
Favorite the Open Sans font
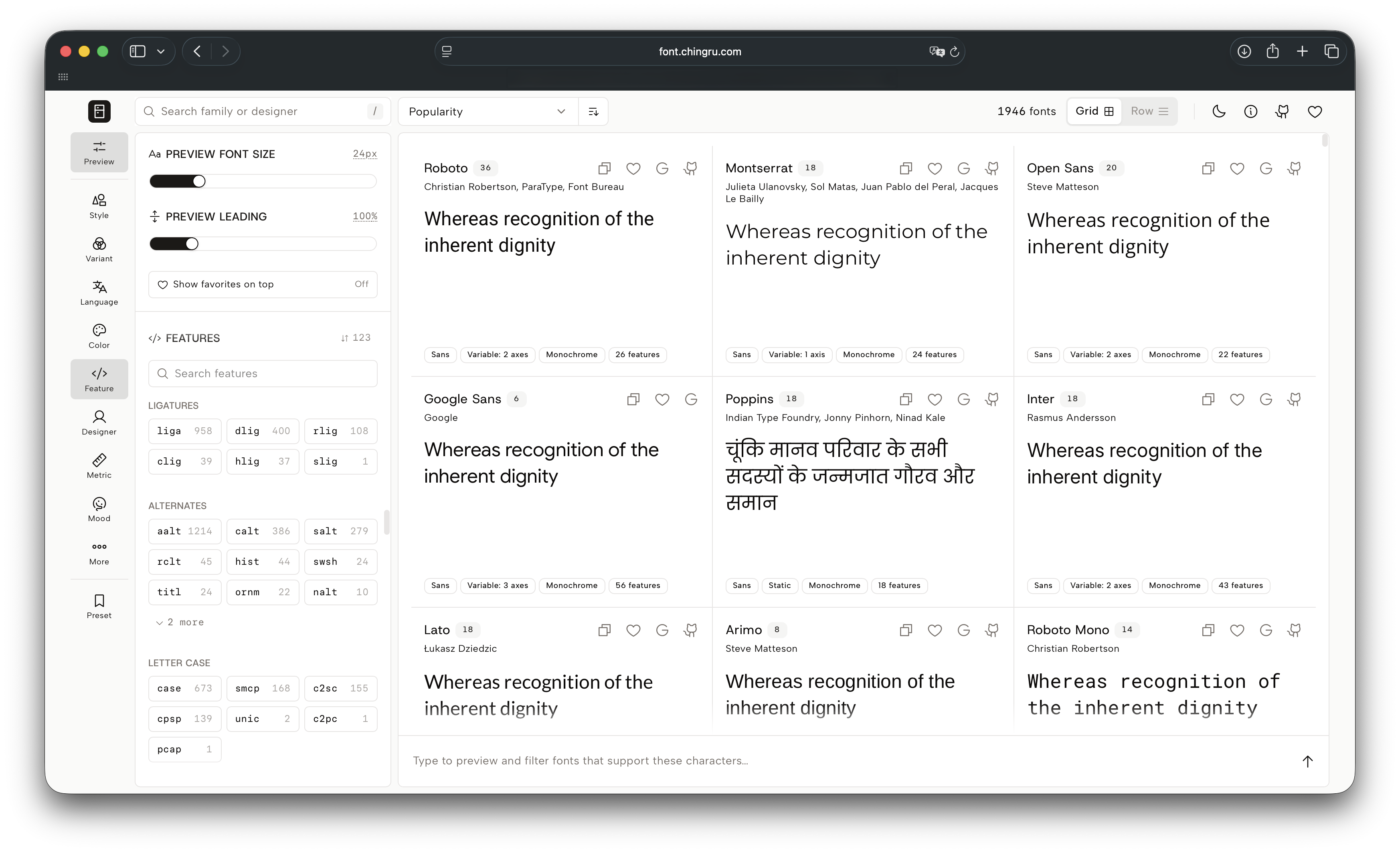[x=1237, y=168]
